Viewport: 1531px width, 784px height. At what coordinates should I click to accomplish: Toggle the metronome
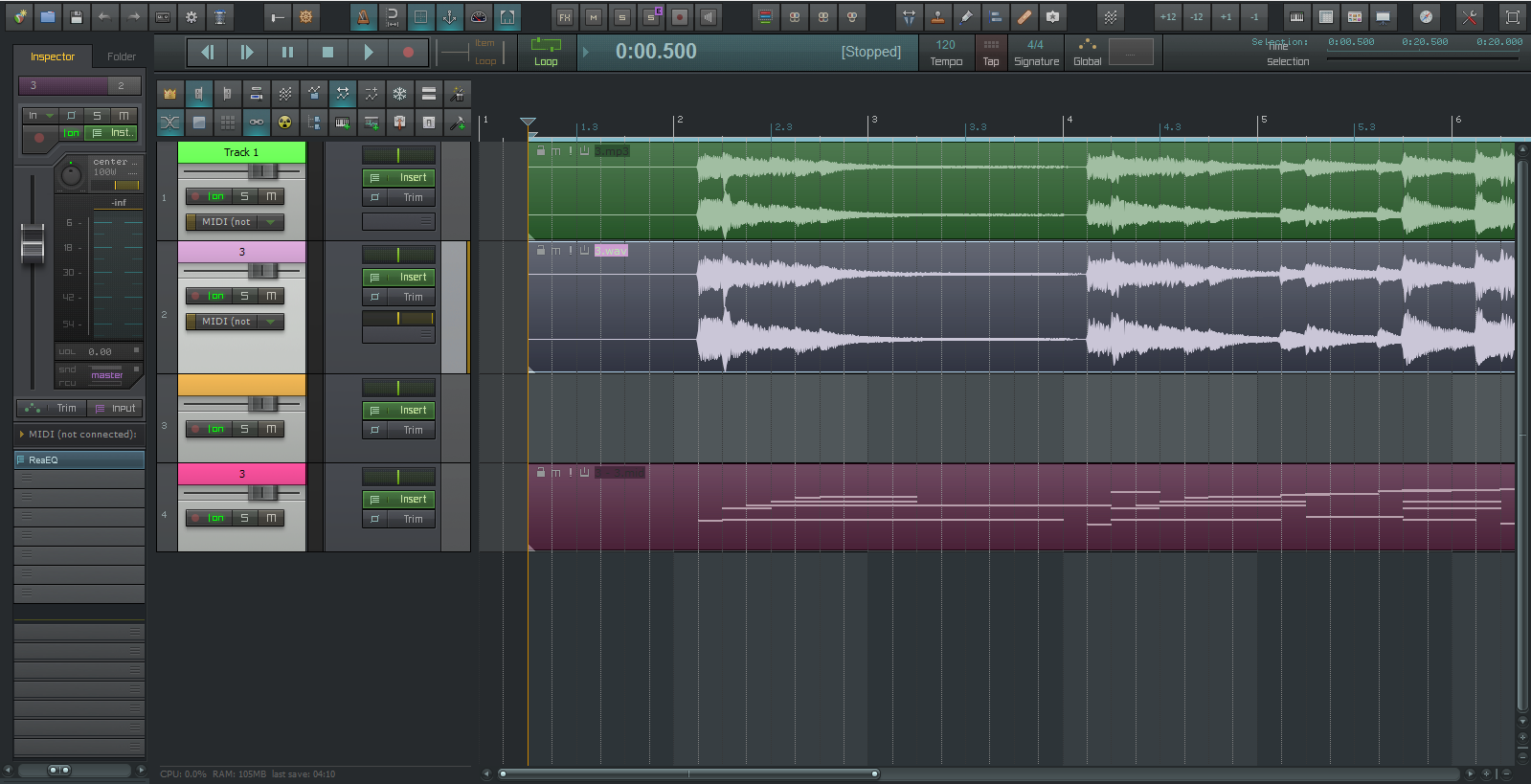pos(363,16)
